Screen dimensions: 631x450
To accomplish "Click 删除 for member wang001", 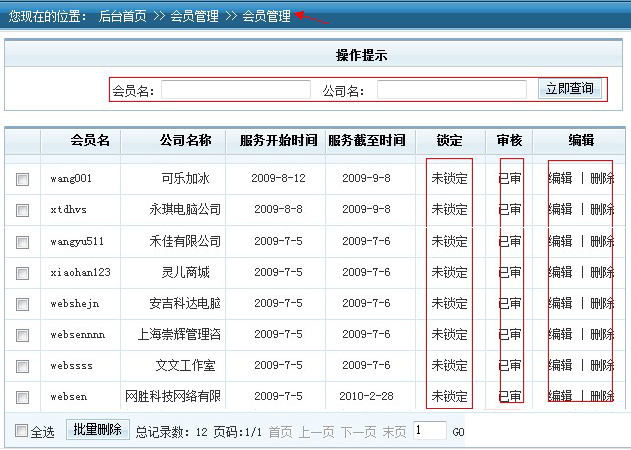I will 602,178.
